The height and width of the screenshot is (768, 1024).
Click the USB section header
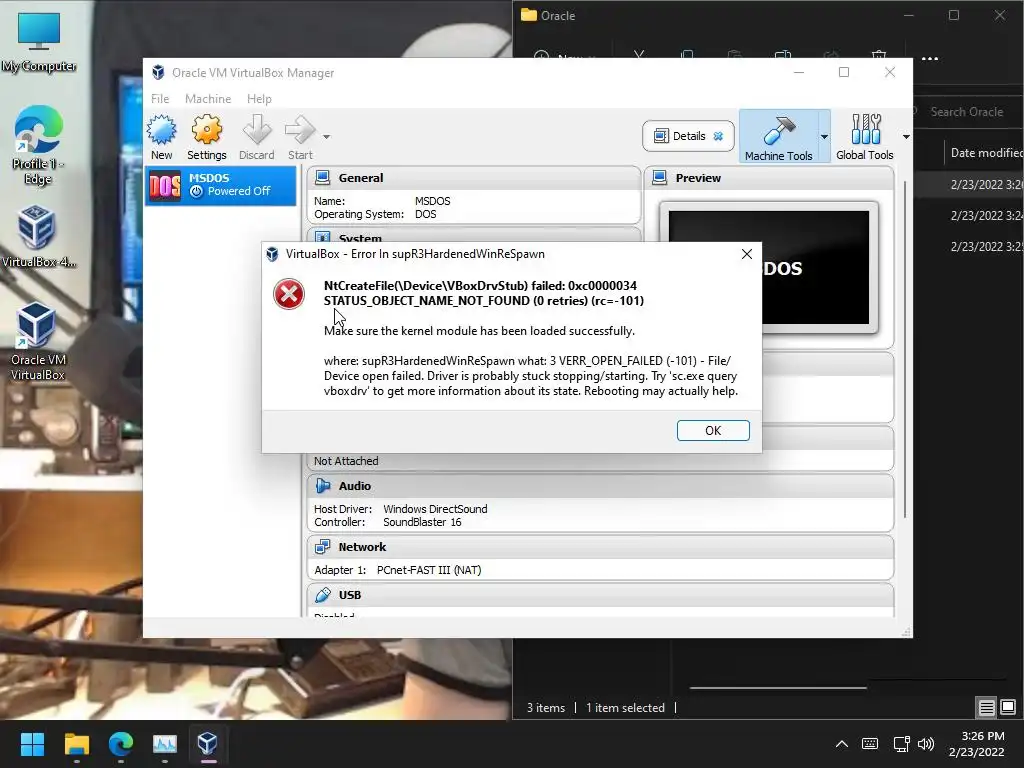tap(600, 595)
